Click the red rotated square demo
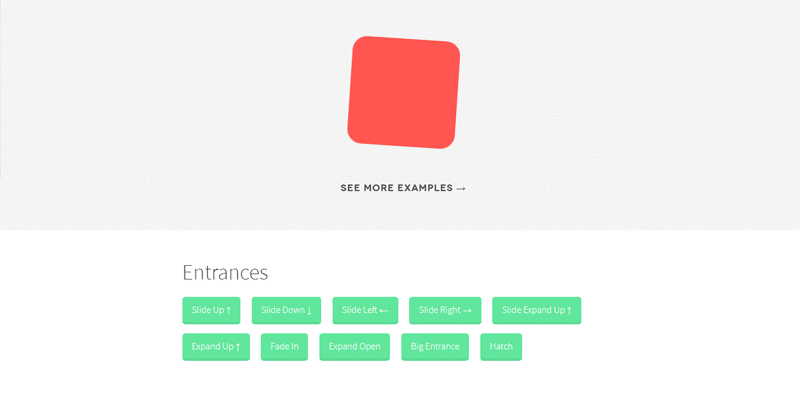The width and height of the screenshot is (800, 400). (404, 92)
